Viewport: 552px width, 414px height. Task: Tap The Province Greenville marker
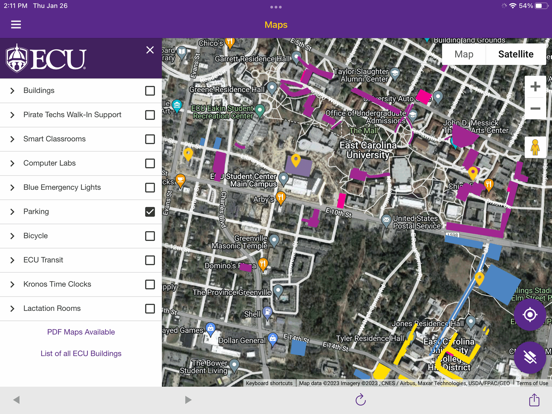click(x=278, y=291)
